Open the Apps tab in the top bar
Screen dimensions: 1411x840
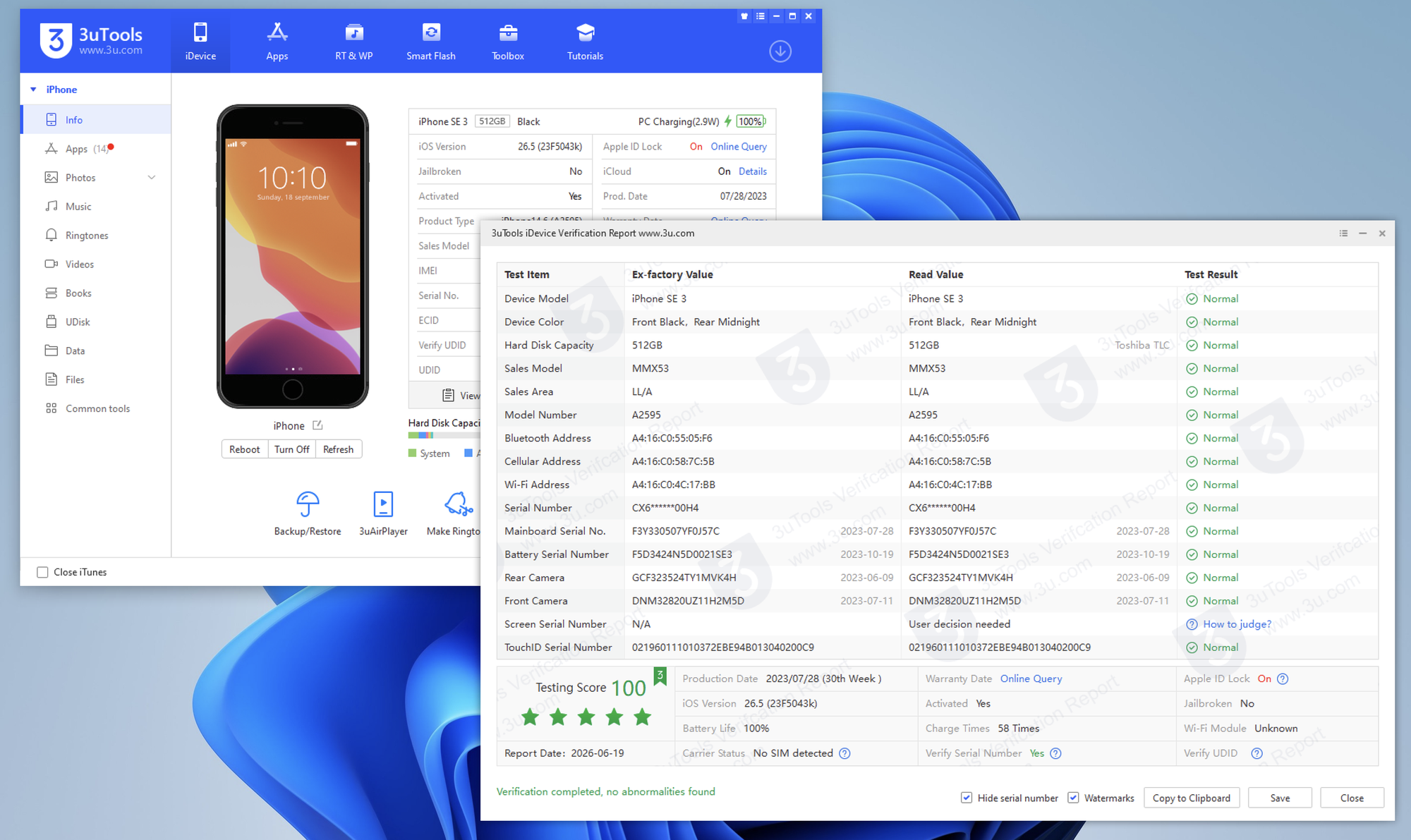coord(277,41)
